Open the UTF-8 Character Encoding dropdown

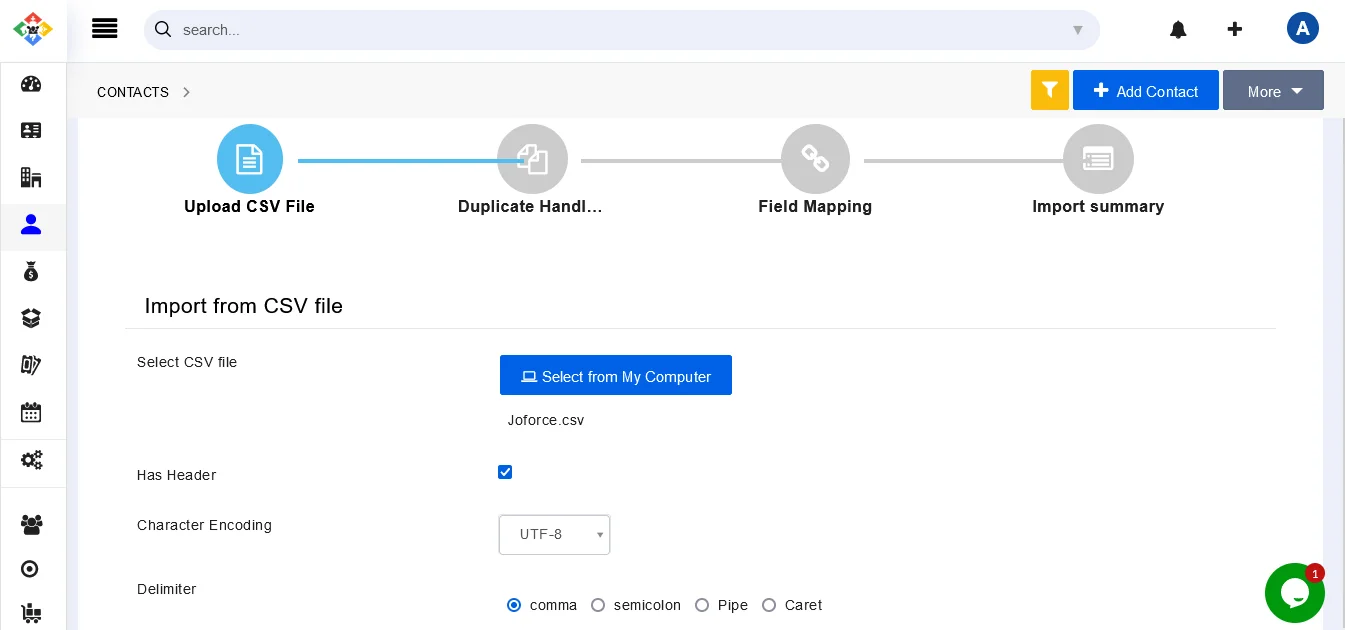tap(555, 535)
